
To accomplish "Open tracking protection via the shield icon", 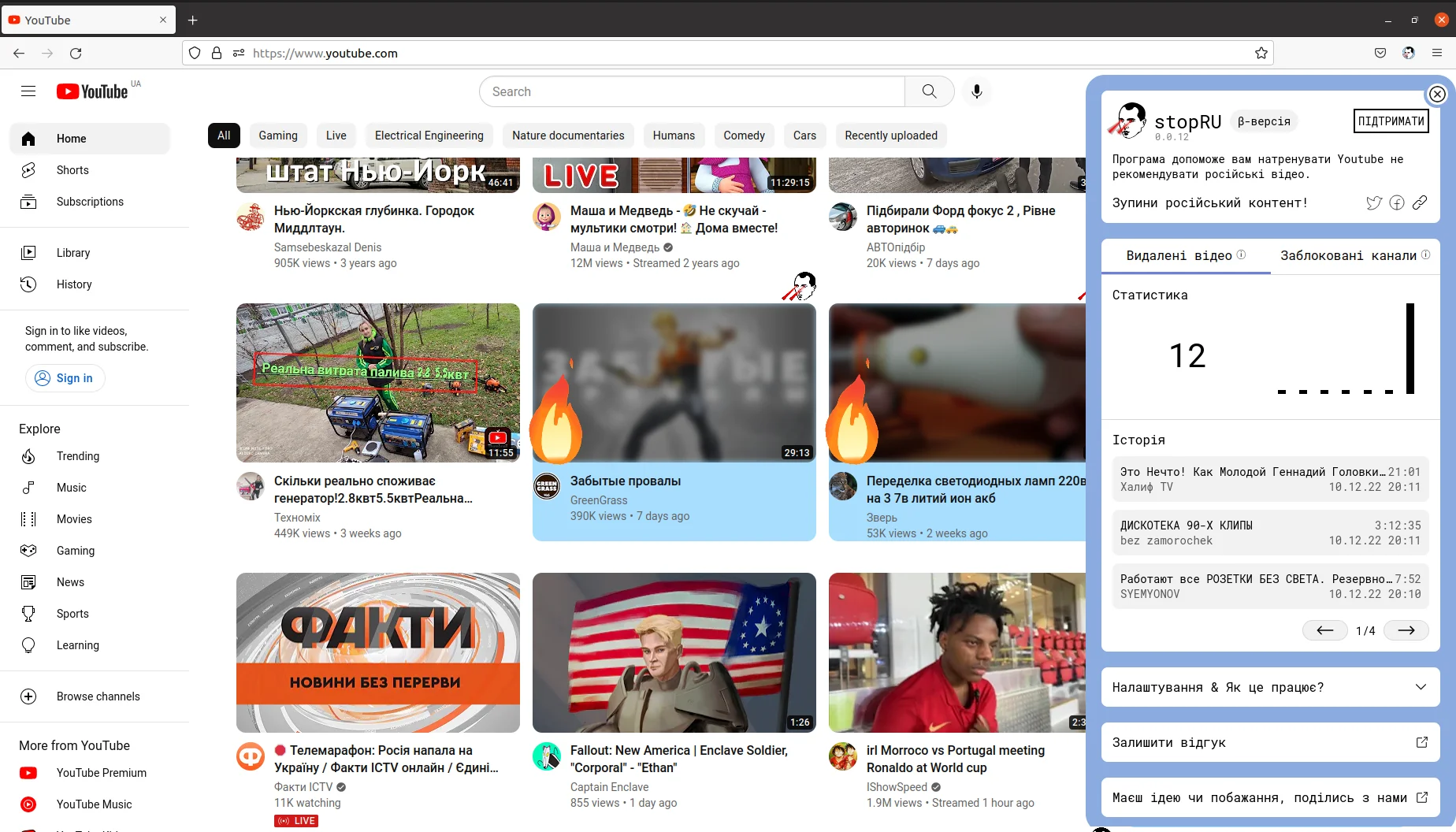I will pyautogui.click(x=194, y=53).
